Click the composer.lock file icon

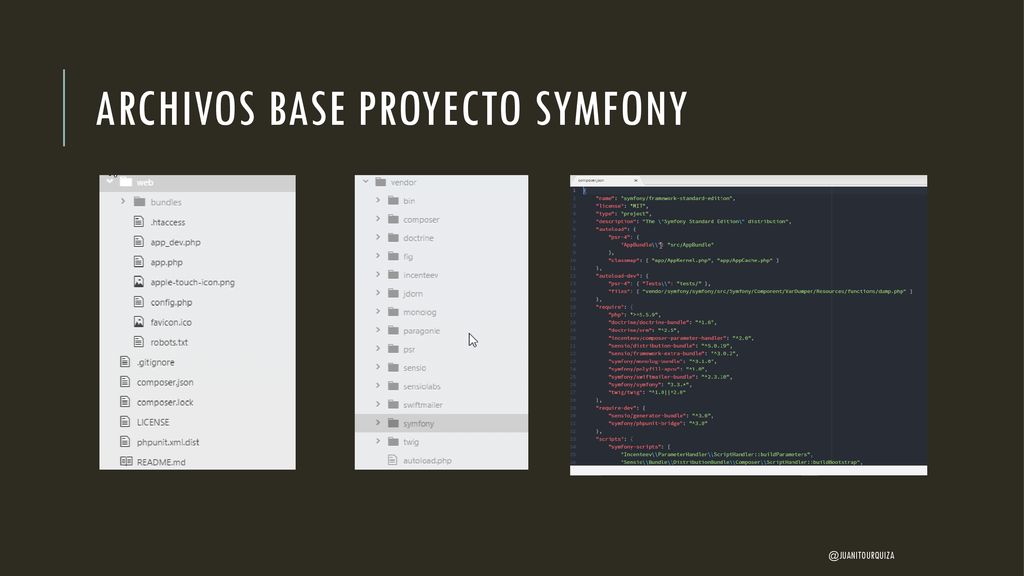[x=125, y=402]
